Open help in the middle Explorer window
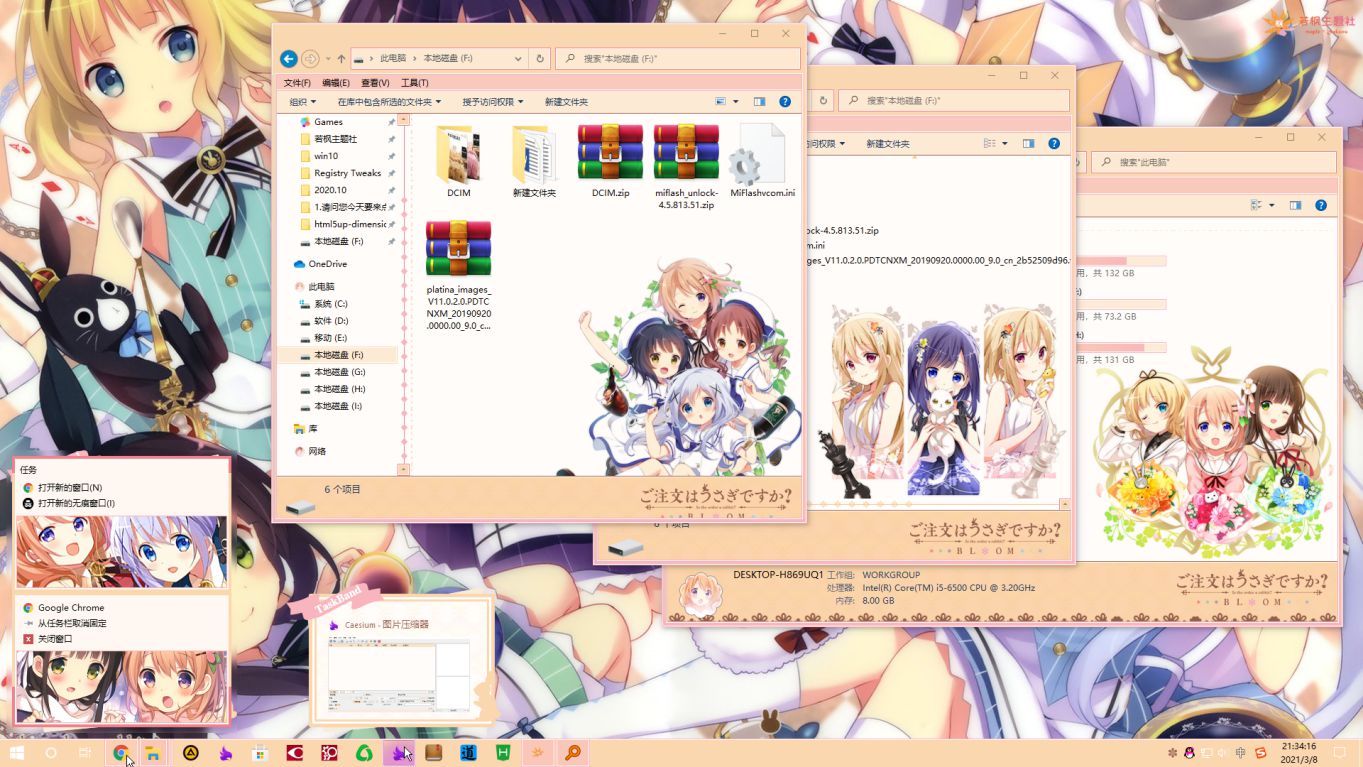The height and width of the screenshot is (767, 1363). coord(1054,144)
